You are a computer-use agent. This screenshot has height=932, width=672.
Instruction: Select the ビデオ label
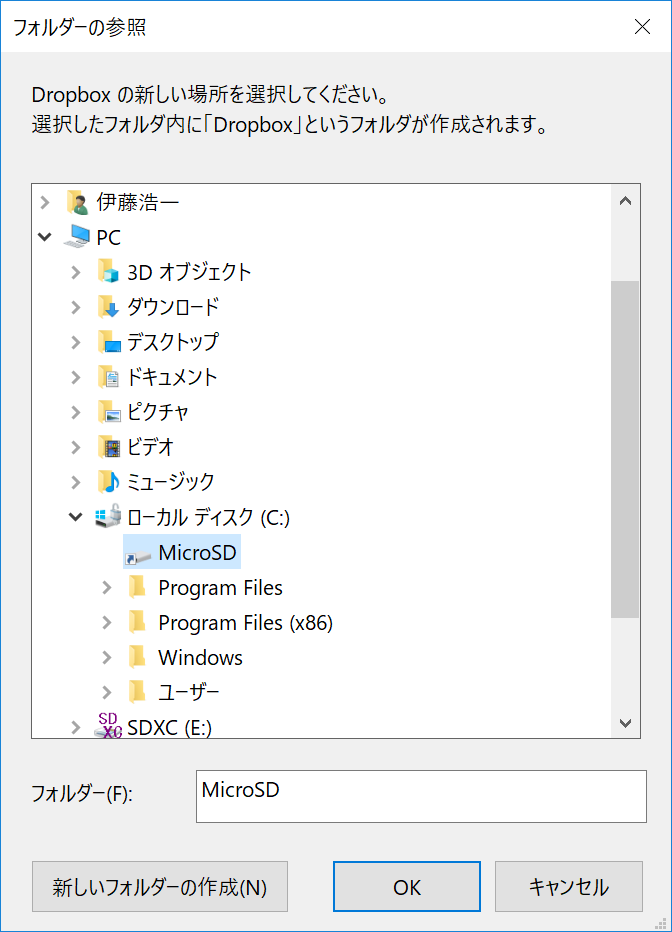click(150, 447)
